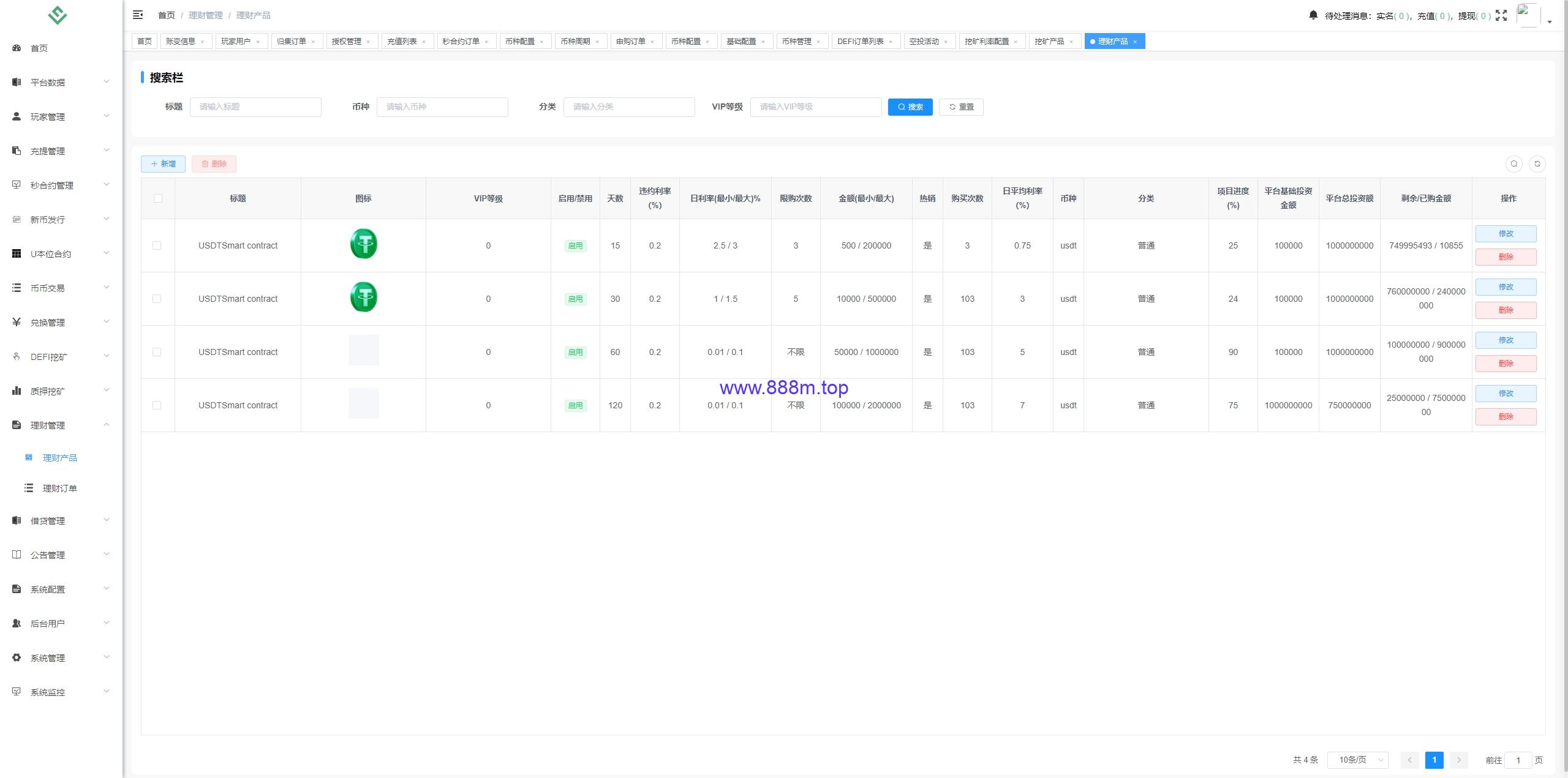The width and height of the screenshot is (1568, 778).
Task: Collapse 理财管理 sidebar menu
Action: click(x=61, y=425)
